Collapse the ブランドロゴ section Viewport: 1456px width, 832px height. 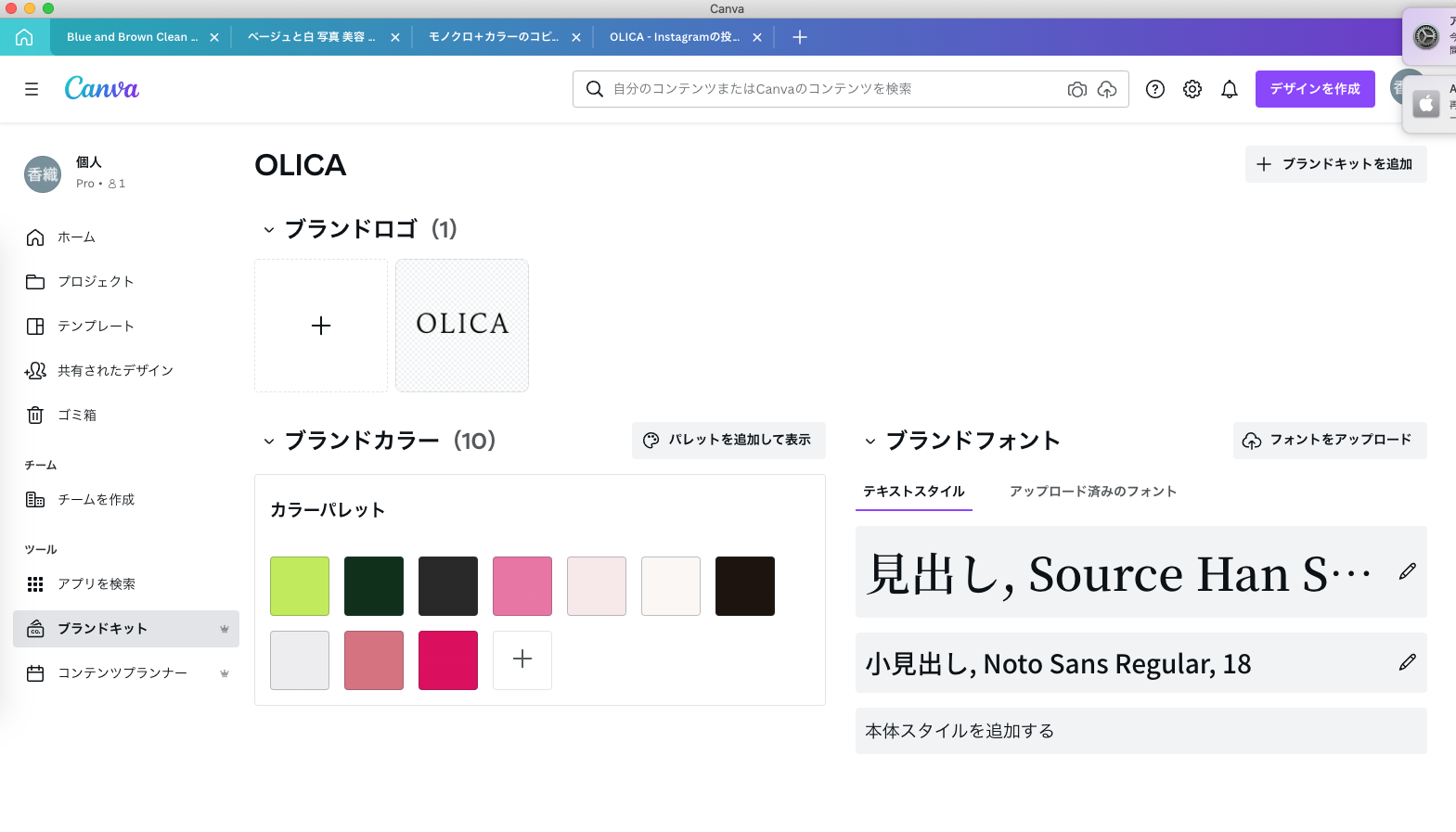(x=269, y=230)
